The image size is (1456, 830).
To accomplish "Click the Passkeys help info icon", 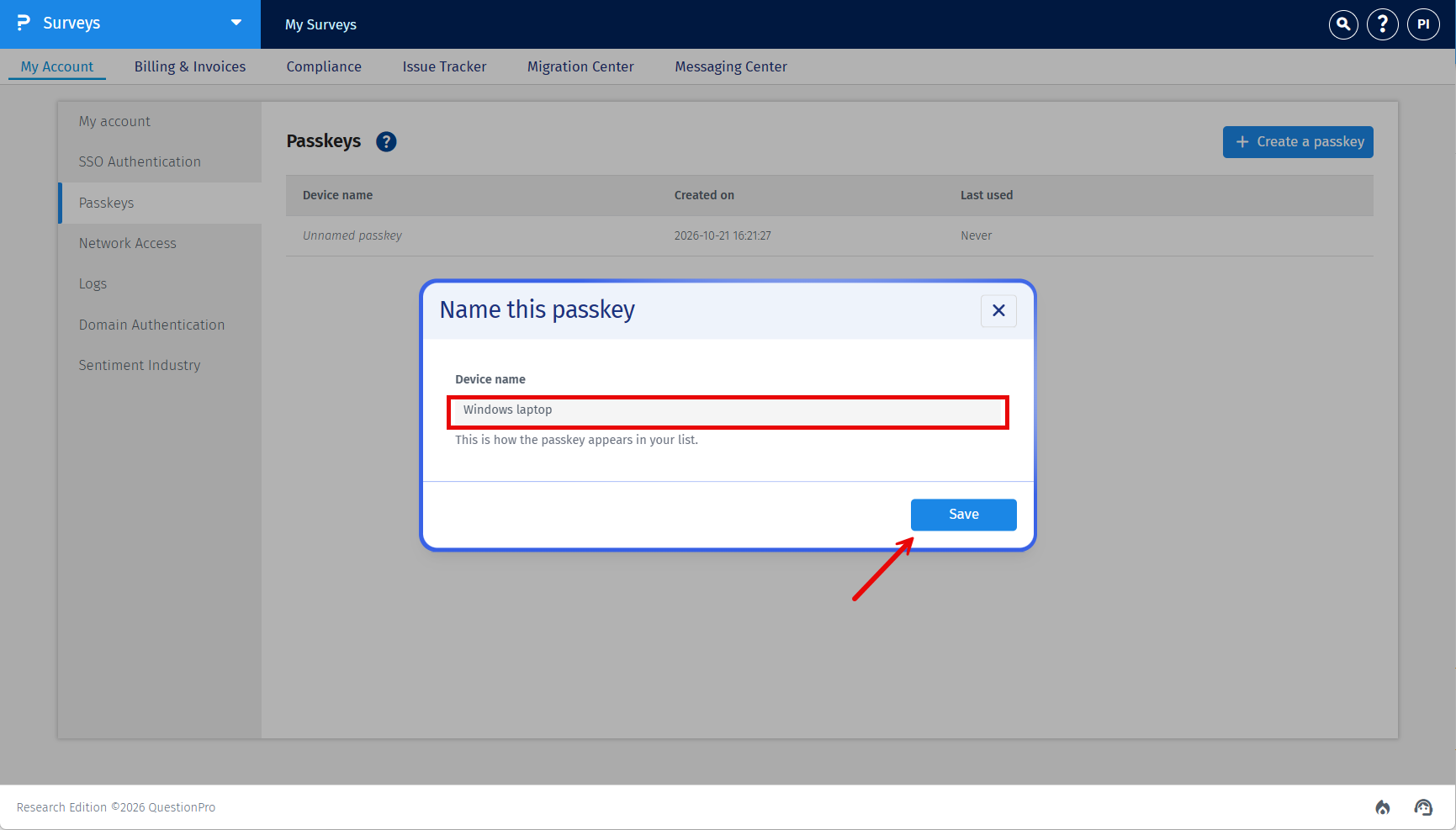I will (386, 142).
